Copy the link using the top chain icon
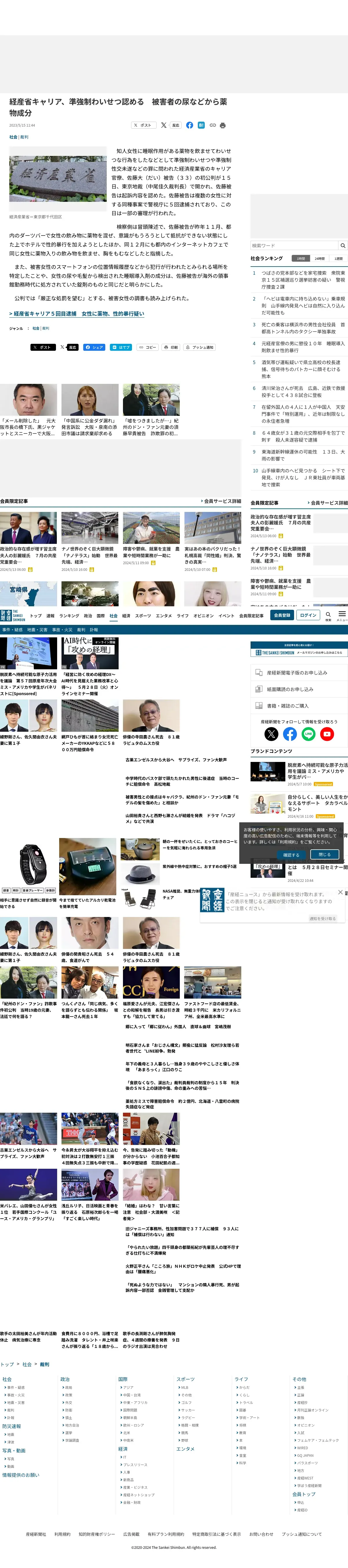The image size is (348, 1568). click(212, 125)
